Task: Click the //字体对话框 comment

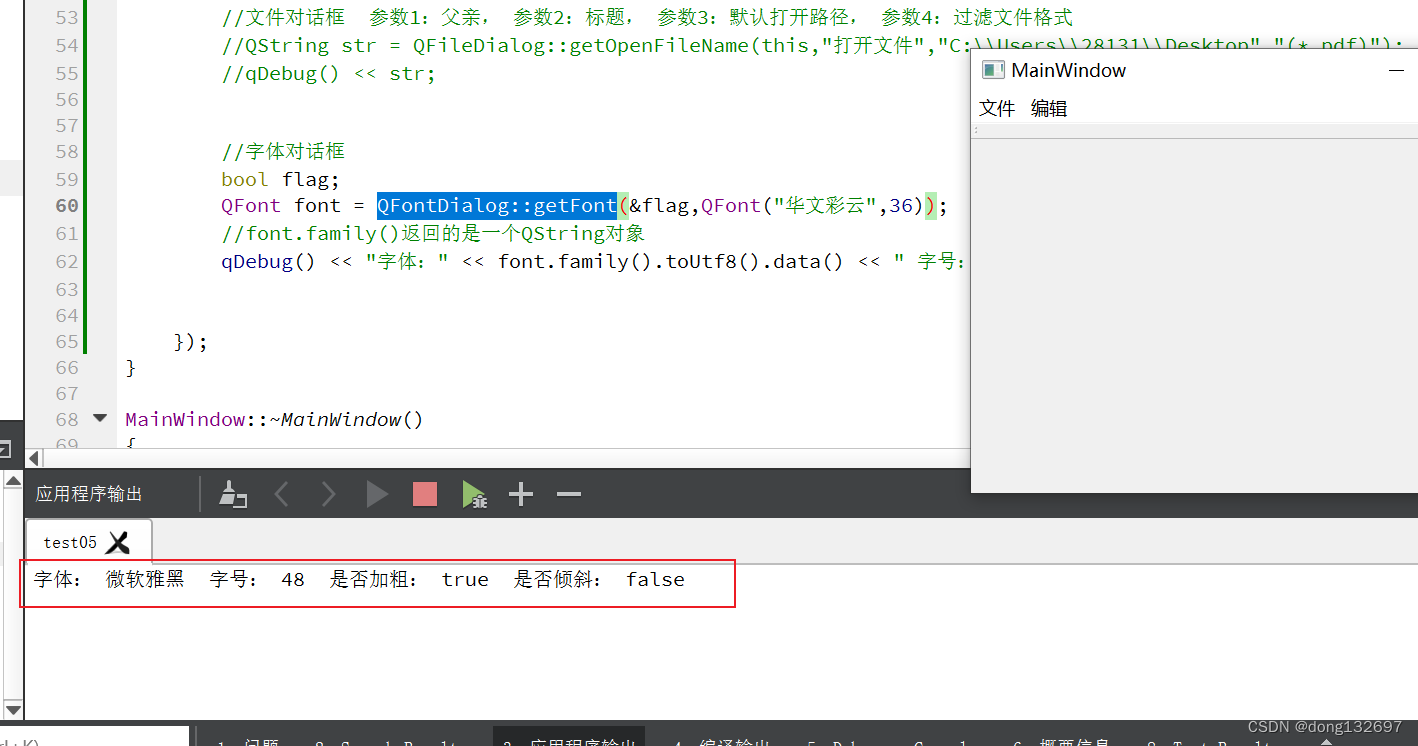Action: [283, 151]
